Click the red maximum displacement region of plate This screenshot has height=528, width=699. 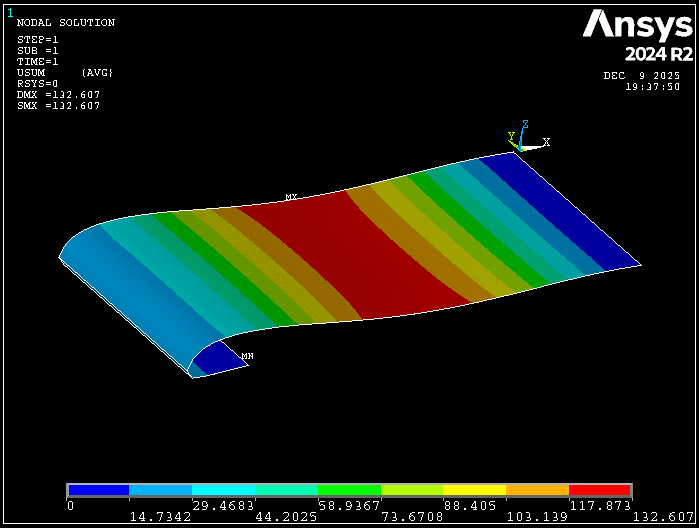pyautogui.click(x=357, y=254)
